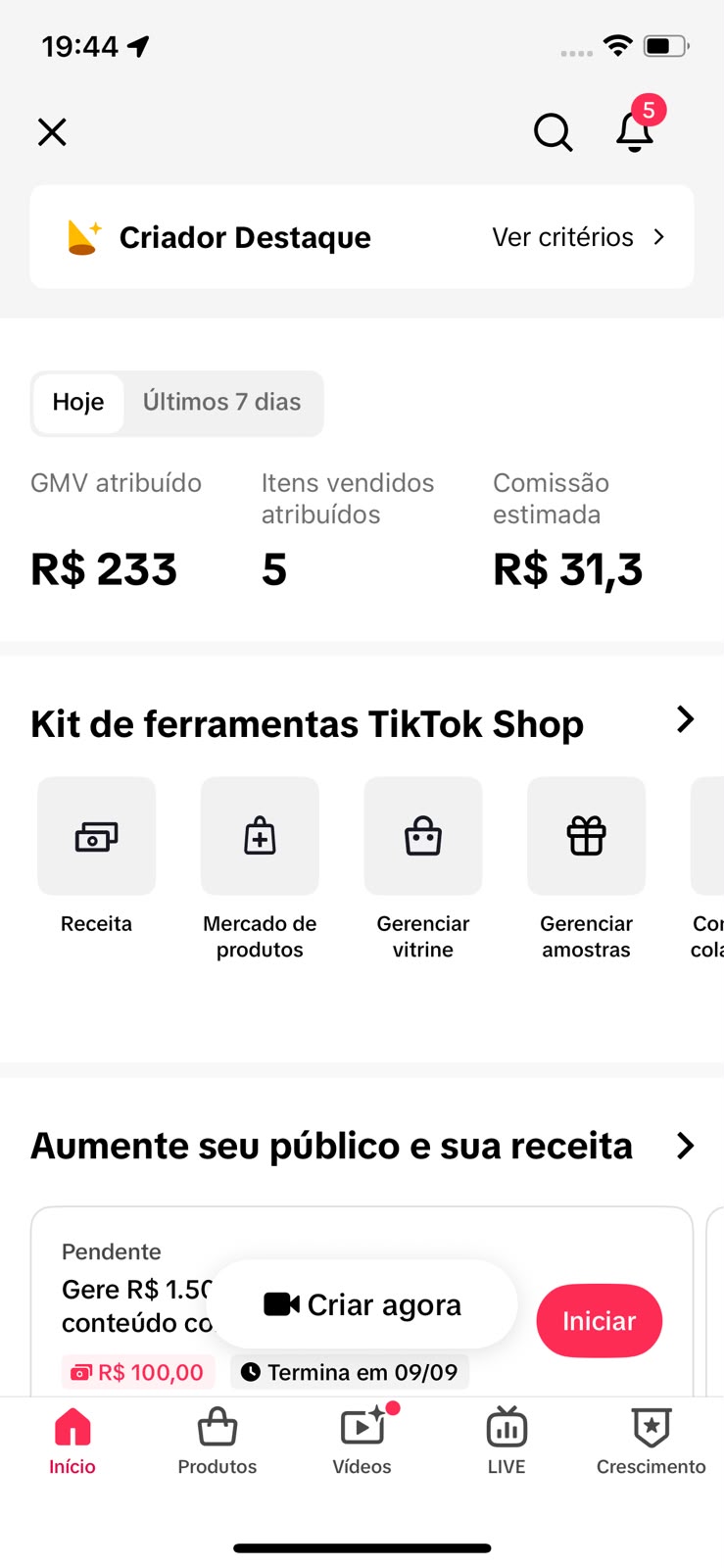
Task: Go to the LIVE tab icon
Action: [x=507, y=1428]
